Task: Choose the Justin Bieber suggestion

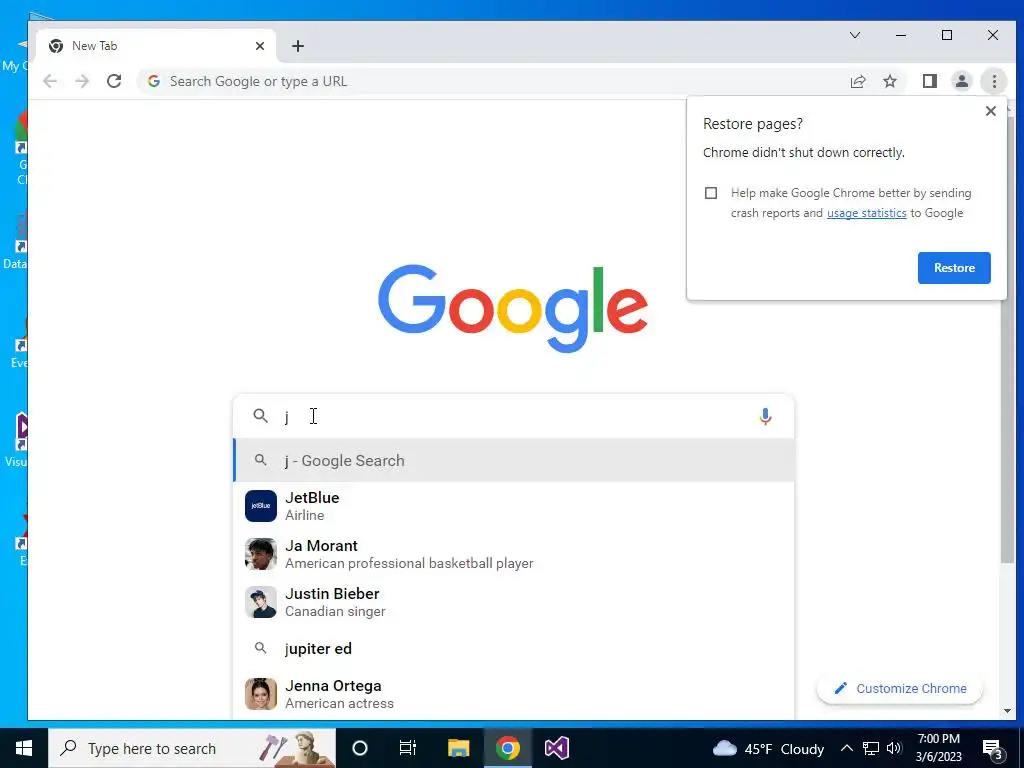Action: coord(514,602)
